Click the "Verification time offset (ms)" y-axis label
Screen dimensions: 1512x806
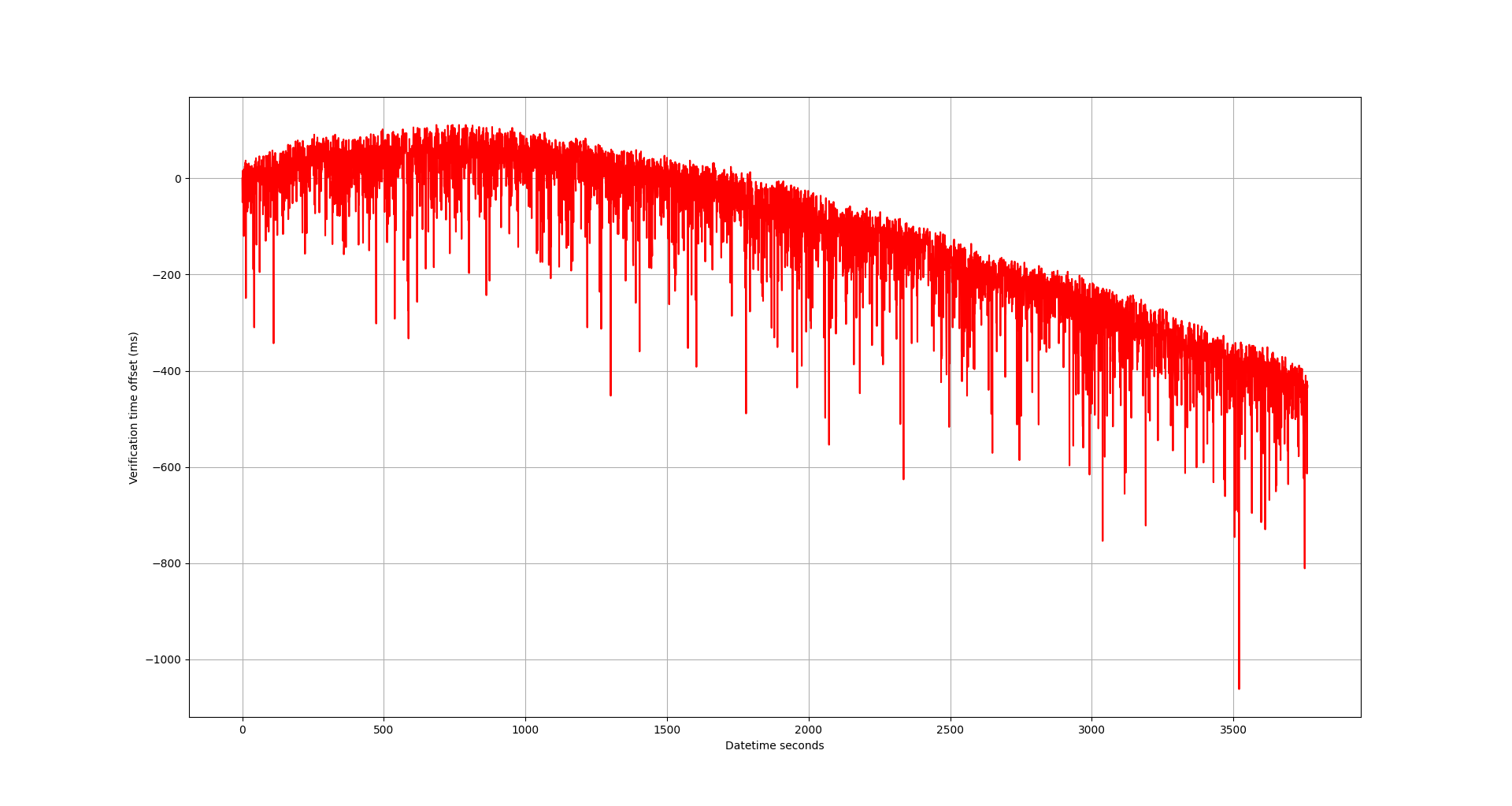[x=134, y=407]
